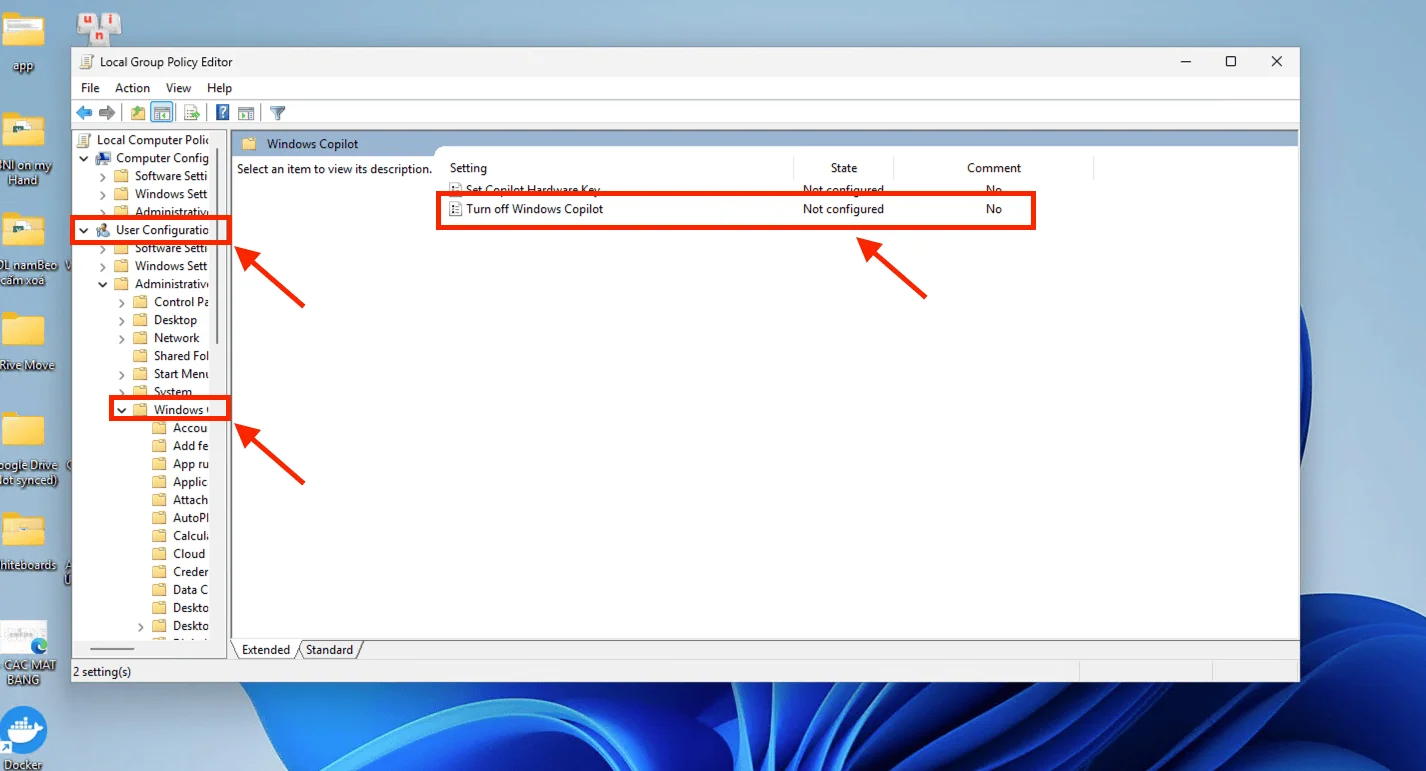The width and height of the screenshot is (1426, 771).
Task: Toggle the Show/Hide Console Tree icon
Action: point(161,112)
